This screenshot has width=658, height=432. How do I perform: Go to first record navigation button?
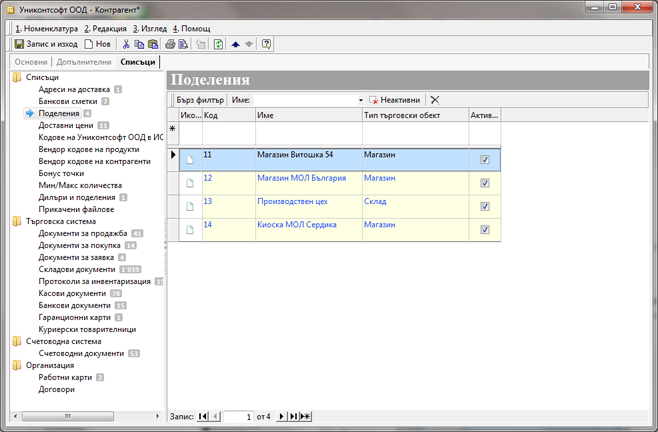pos(203,416)
